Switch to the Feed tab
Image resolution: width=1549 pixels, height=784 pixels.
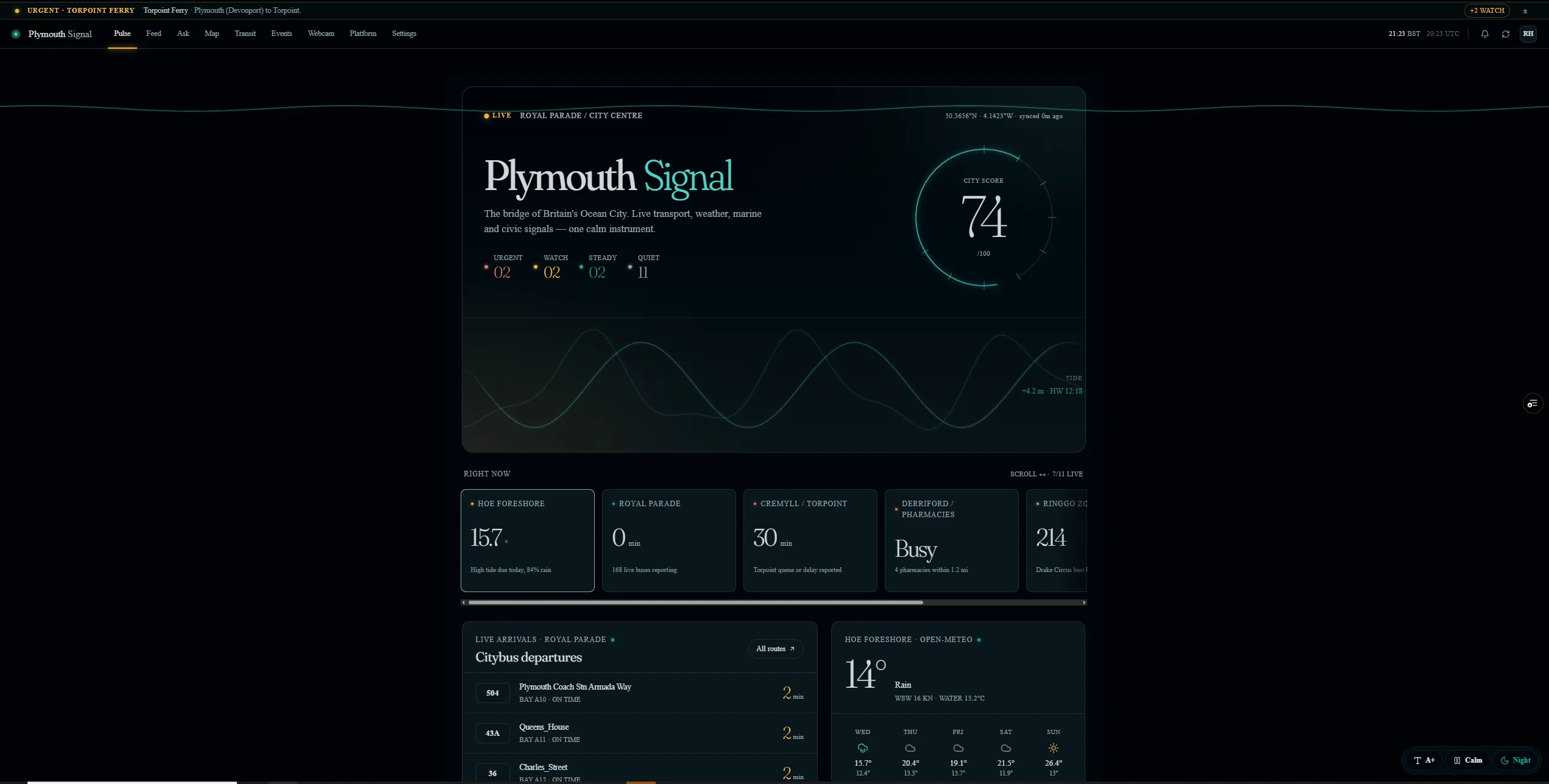[x=154, y=34]
